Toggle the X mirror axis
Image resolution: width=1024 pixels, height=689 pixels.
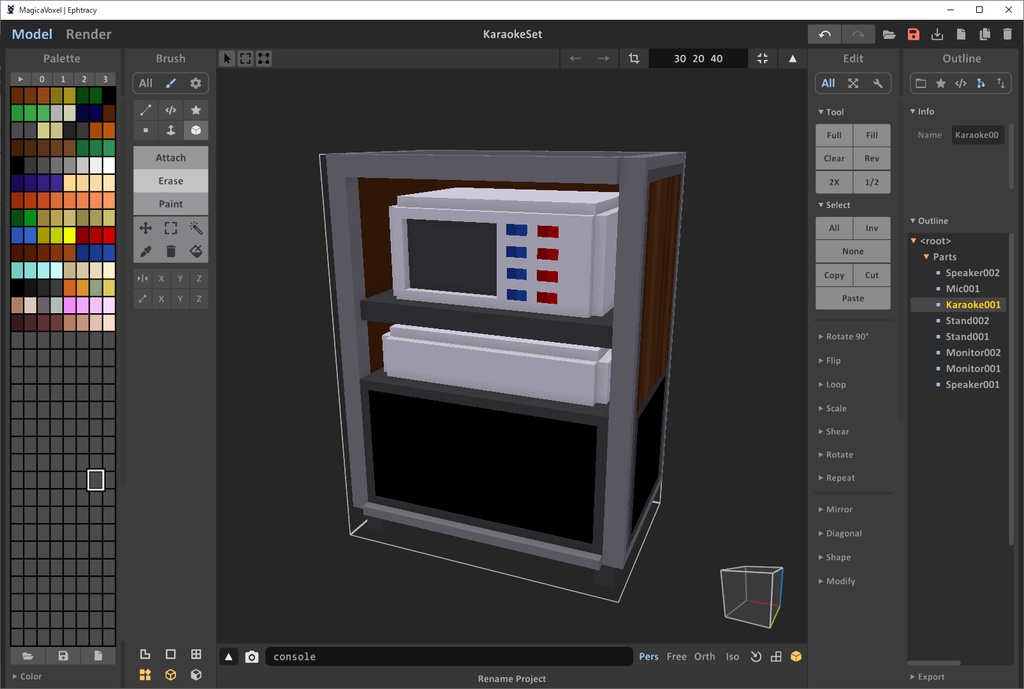tap(161, 278)
